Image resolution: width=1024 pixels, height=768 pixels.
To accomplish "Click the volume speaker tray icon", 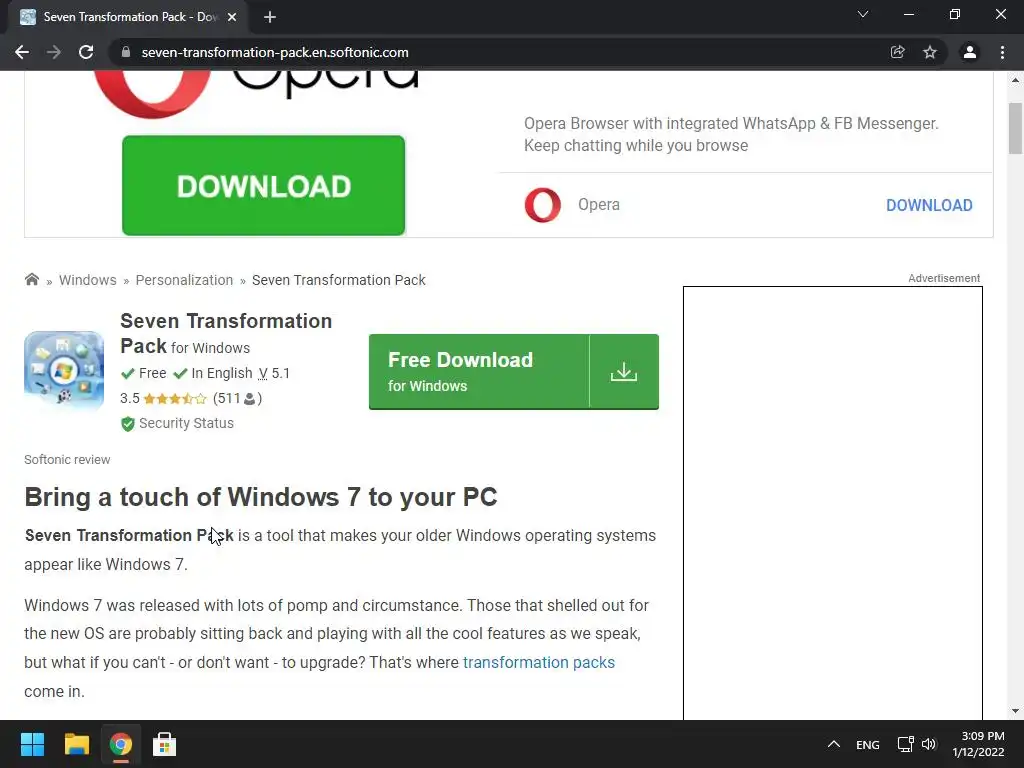I will (929, 744).
